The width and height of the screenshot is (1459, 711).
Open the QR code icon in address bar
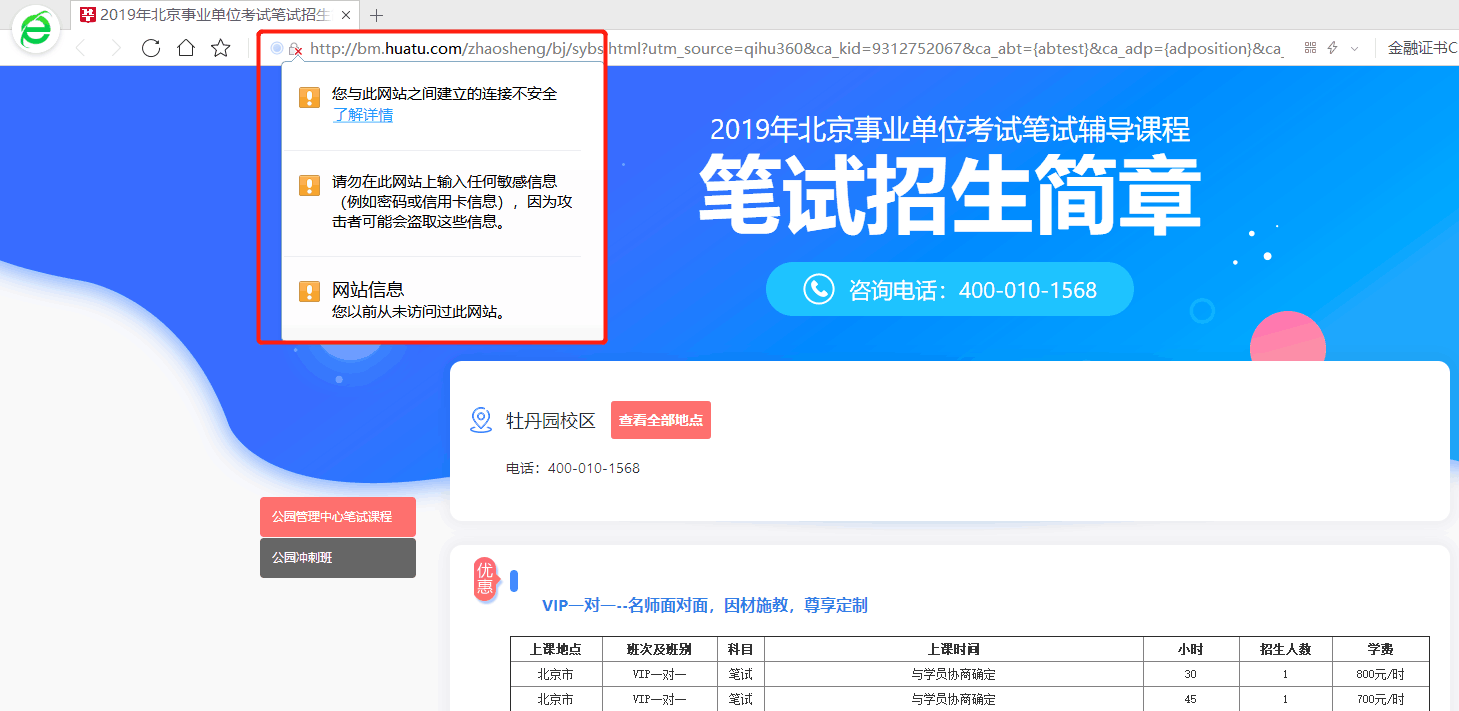point(1310,48)
